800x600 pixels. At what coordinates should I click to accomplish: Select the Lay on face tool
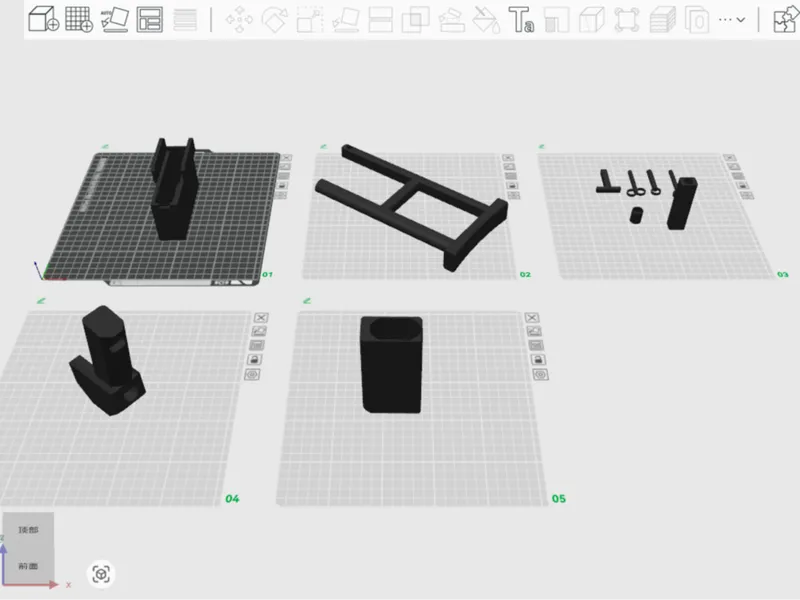coord(345,19)
